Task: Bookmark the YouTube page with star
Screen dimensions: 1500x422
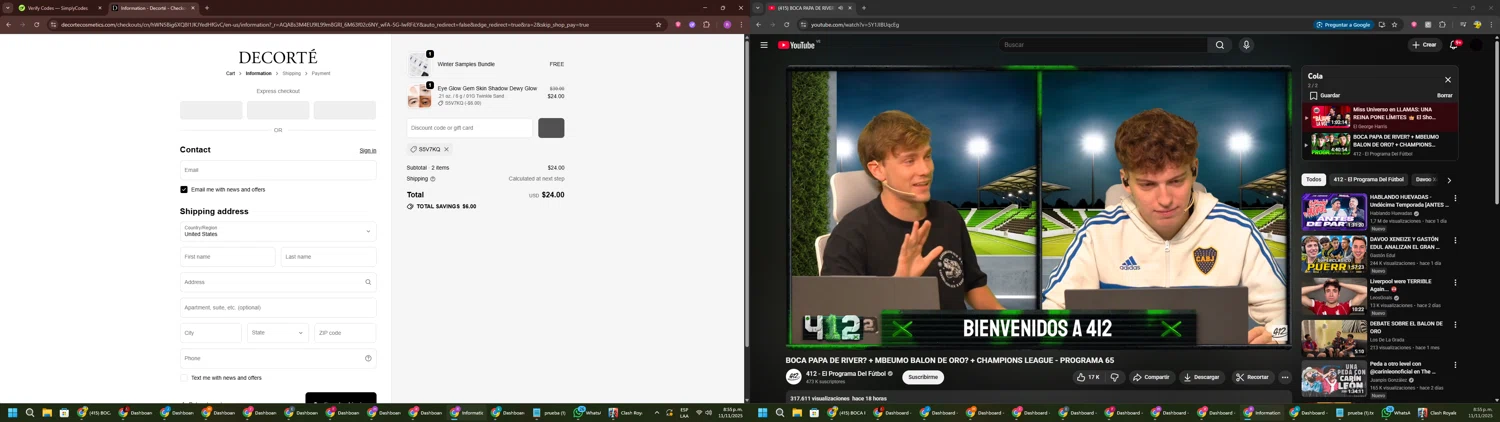Action: click(1394, 24)
